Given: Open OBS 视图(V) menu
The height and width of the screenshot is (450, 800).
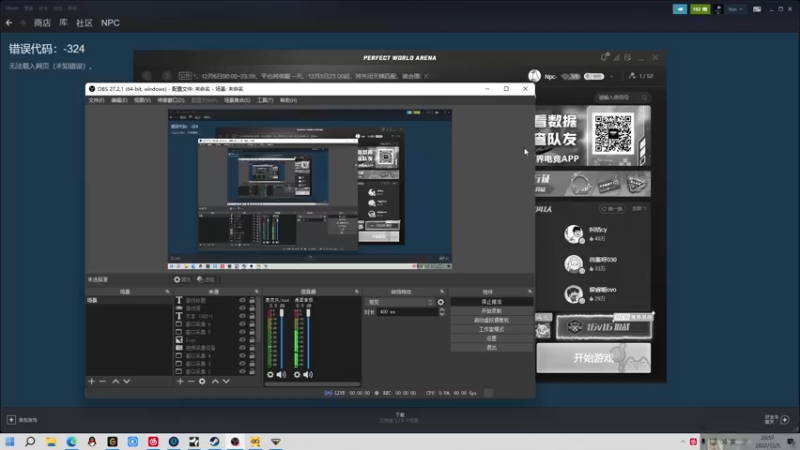Looking at the screenshot, I should (x=142, y=101).
